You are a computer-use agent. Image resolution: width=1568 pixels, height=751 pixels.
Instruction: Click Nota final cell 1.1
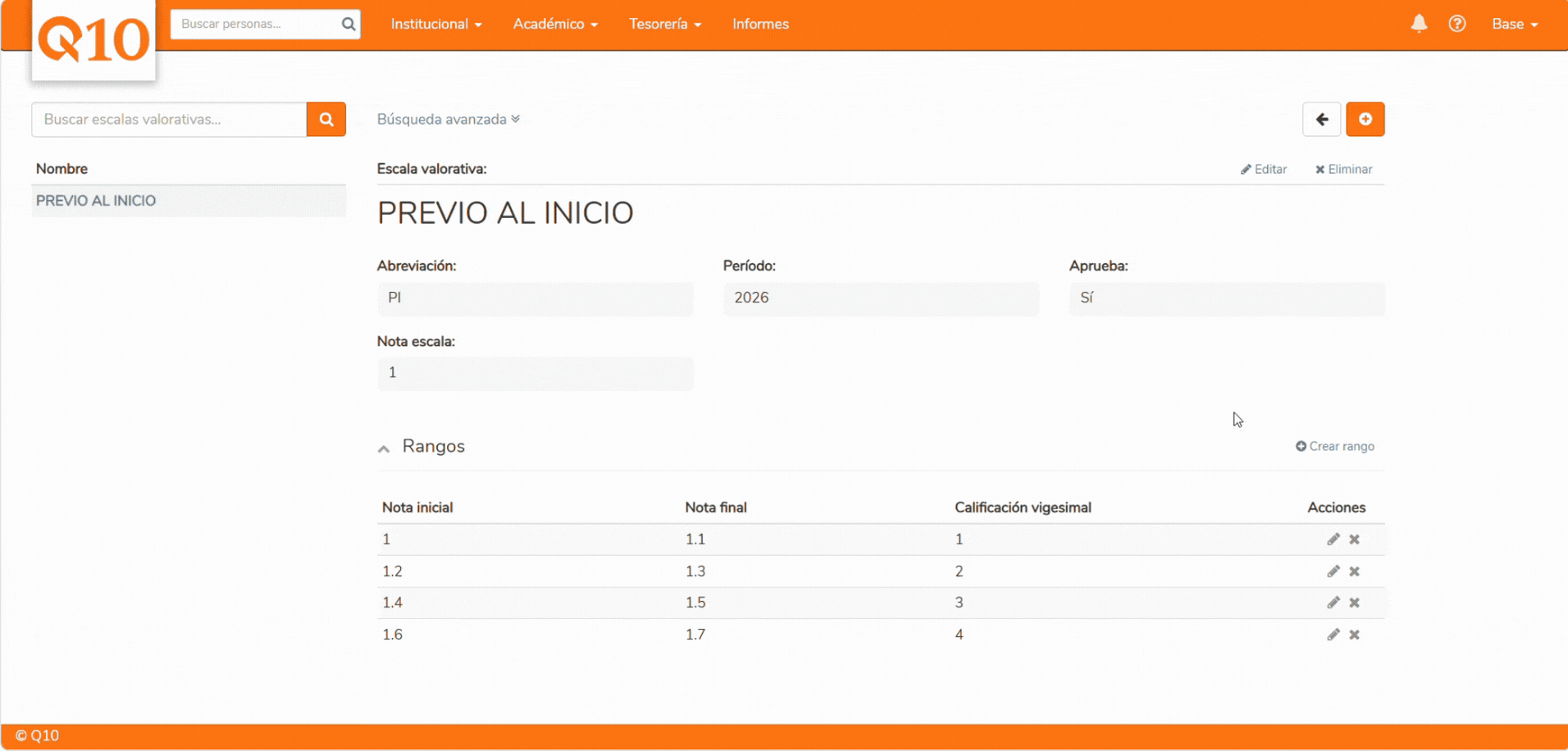tap(695, 539)
